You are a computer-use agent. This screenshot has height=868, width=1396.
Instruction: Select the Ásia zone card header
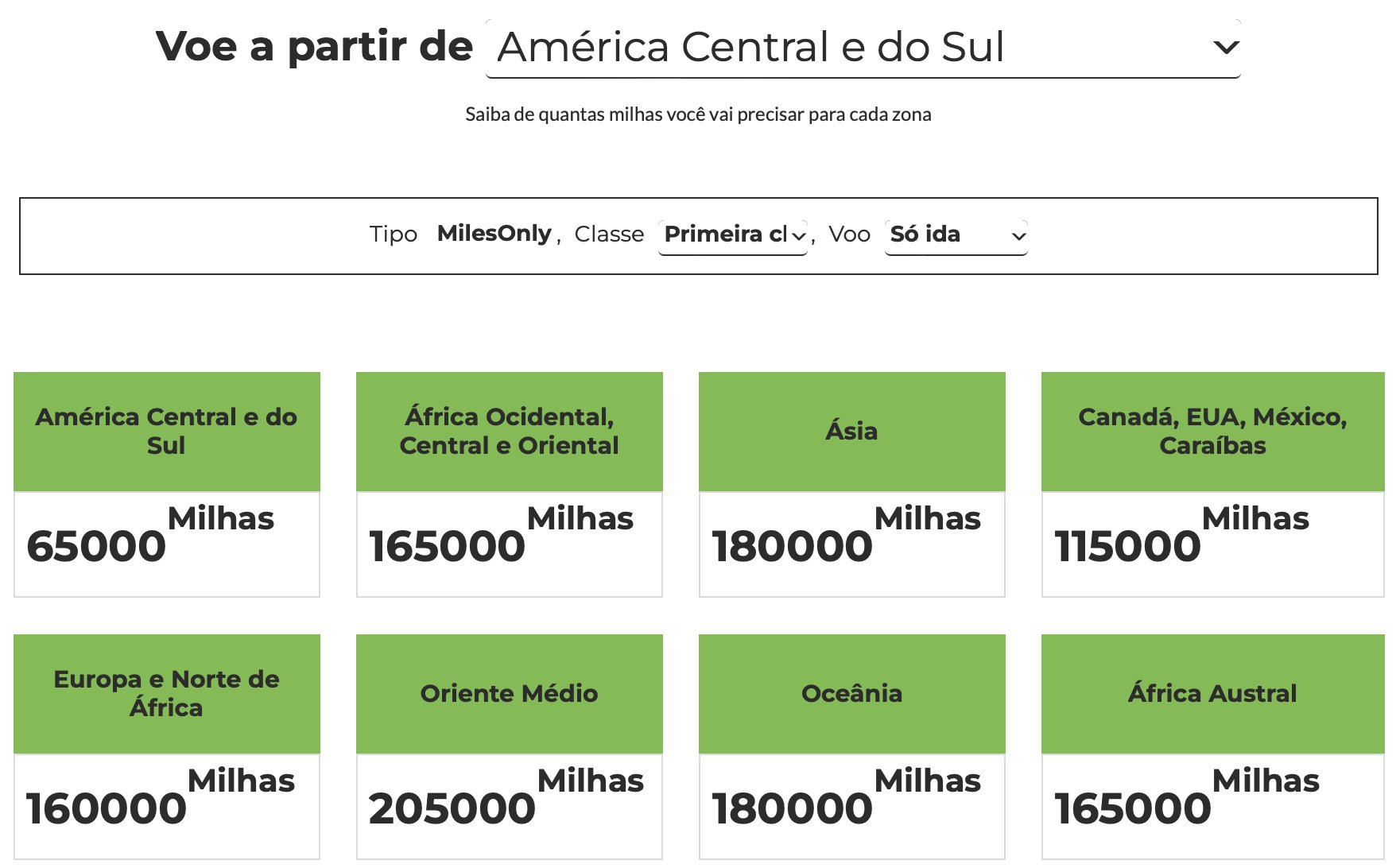(x=852, y=432)
